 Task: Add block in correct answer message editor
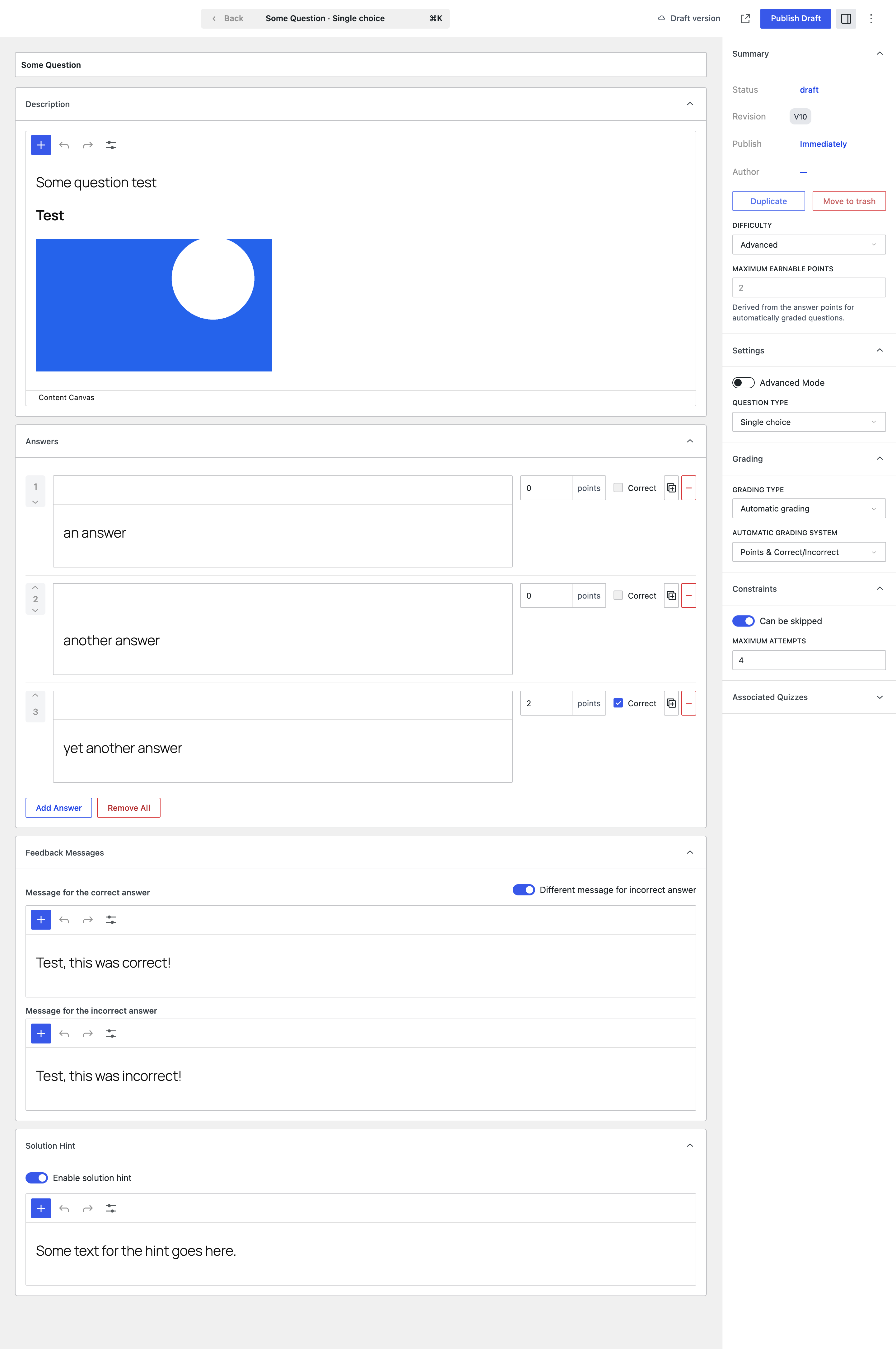[41, 920]
